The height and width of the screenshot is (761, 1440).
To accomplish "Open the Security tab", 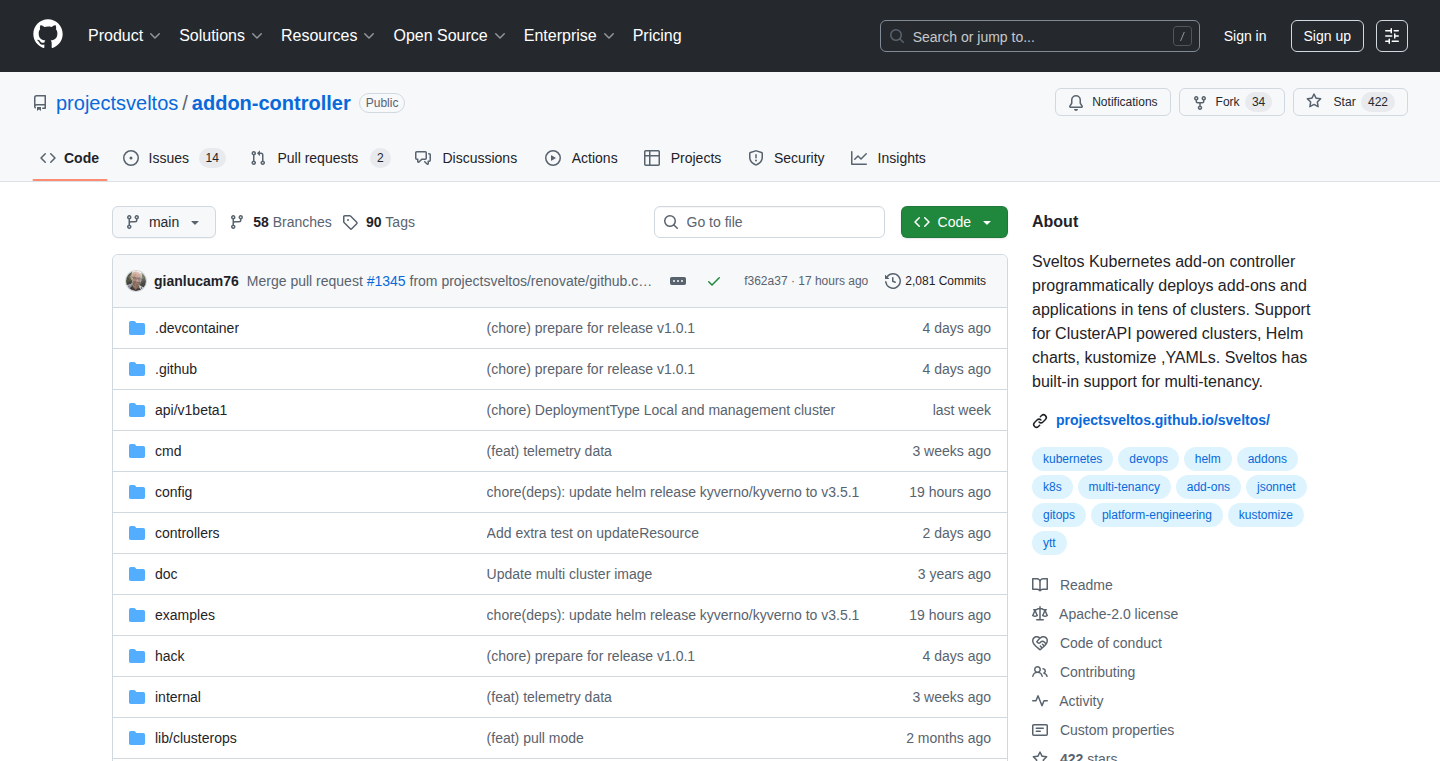I will (x=786, y=158).
